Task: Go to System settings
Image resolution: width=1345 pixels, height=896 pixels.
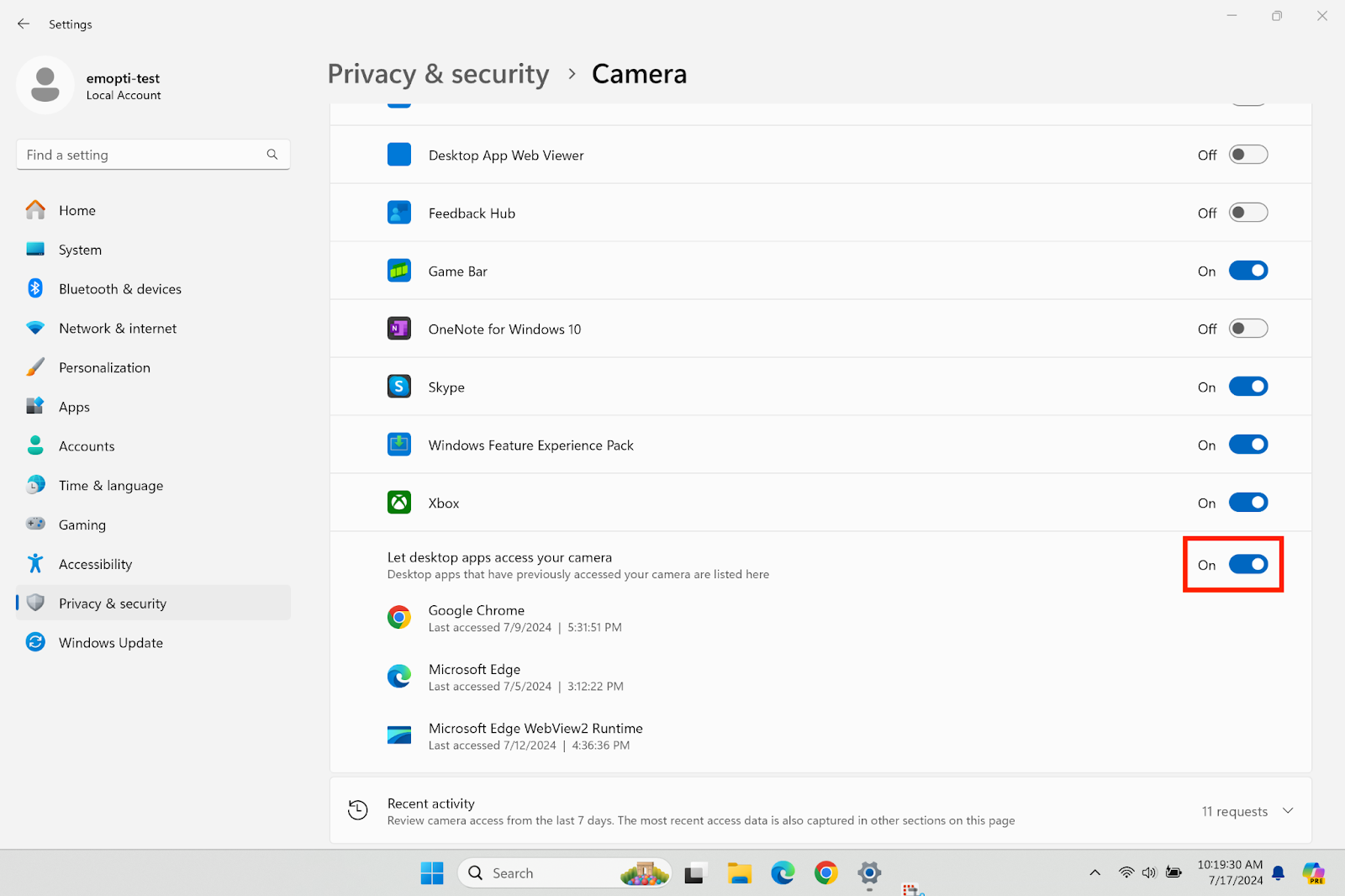Action: [153, 250]
